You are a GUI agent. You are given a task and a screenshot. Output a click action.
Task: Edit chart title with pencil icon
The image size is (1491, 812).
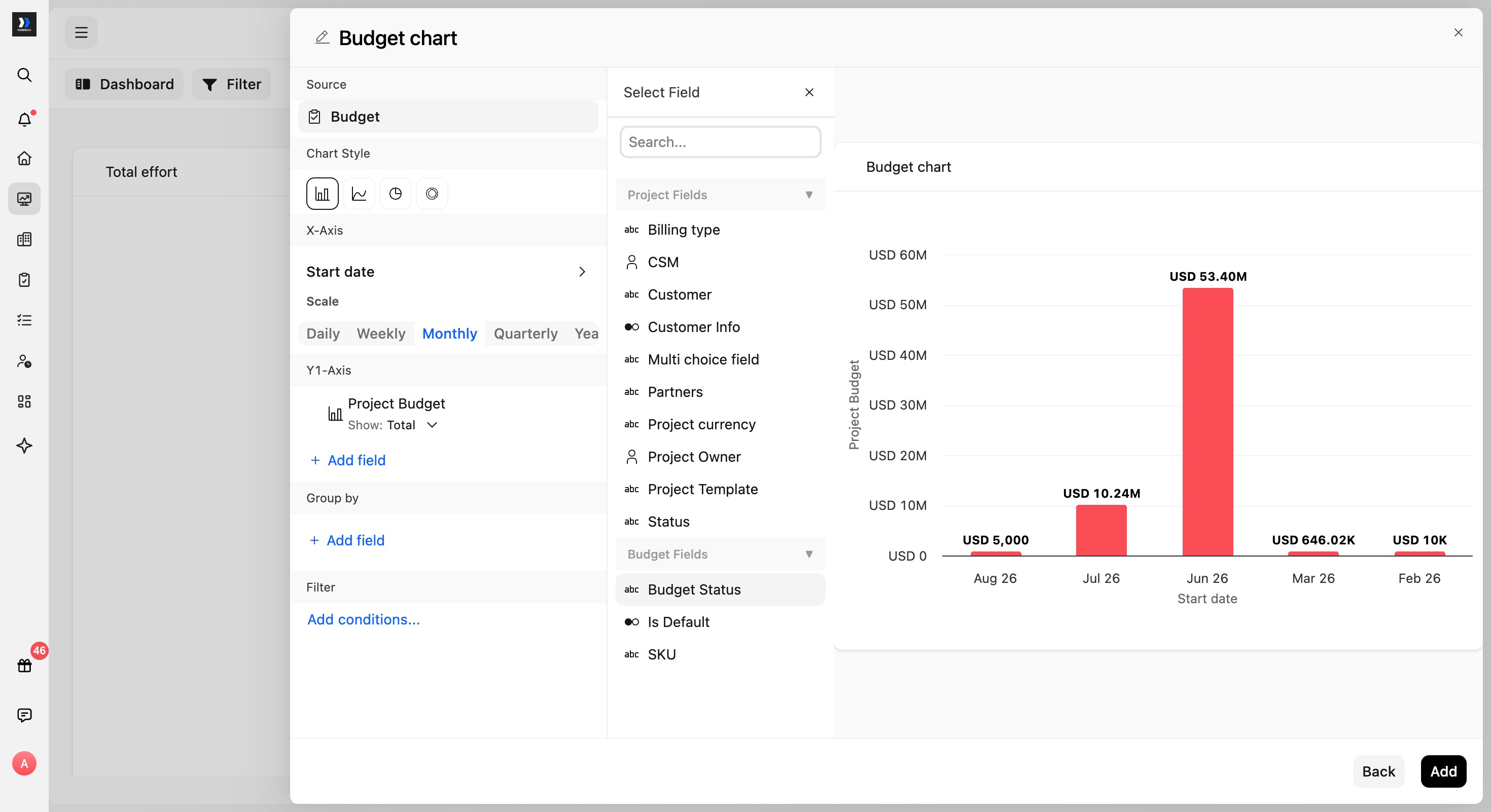pyautogui.click(x=322, y=38)
